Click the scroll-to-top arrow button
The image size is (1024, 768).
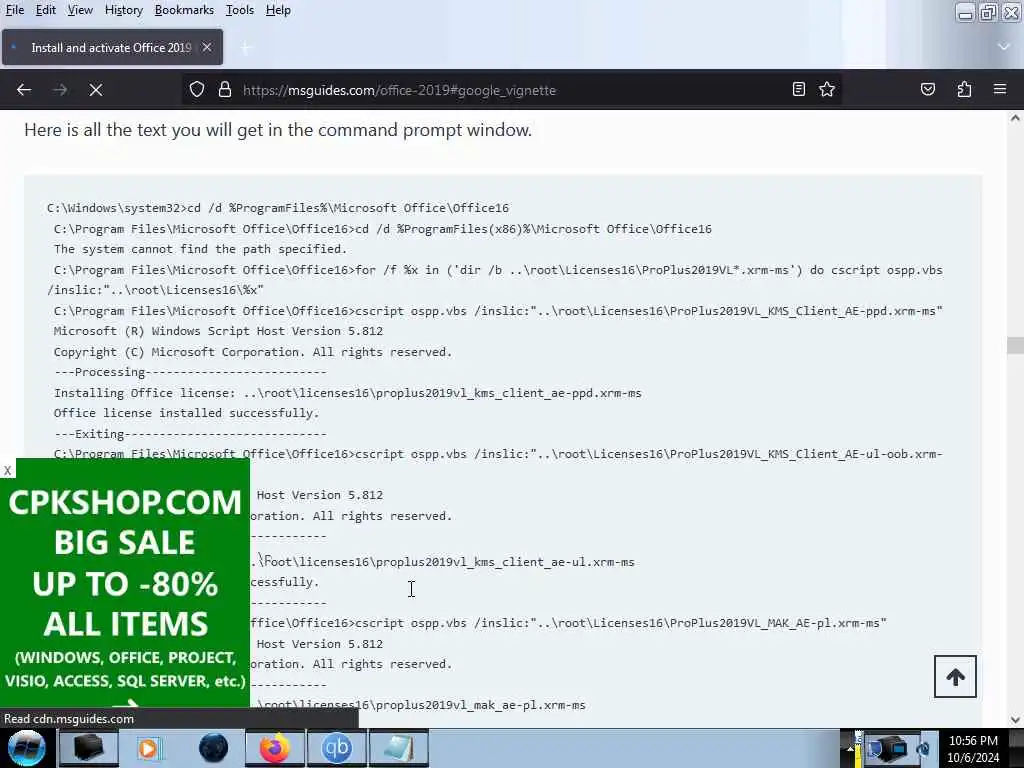tap(955, 677)
